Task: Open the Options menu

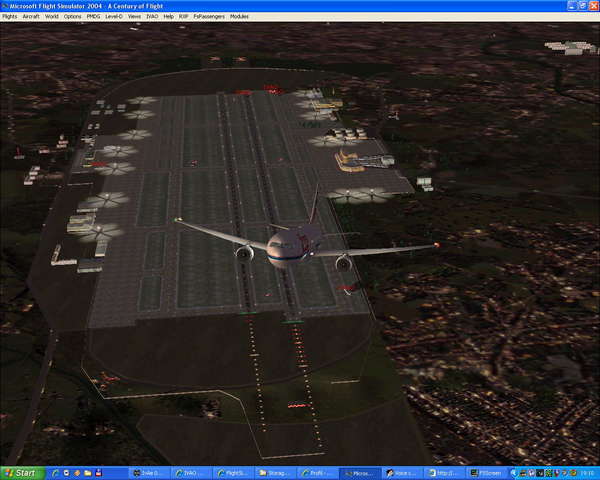Action: click(72, 16)
